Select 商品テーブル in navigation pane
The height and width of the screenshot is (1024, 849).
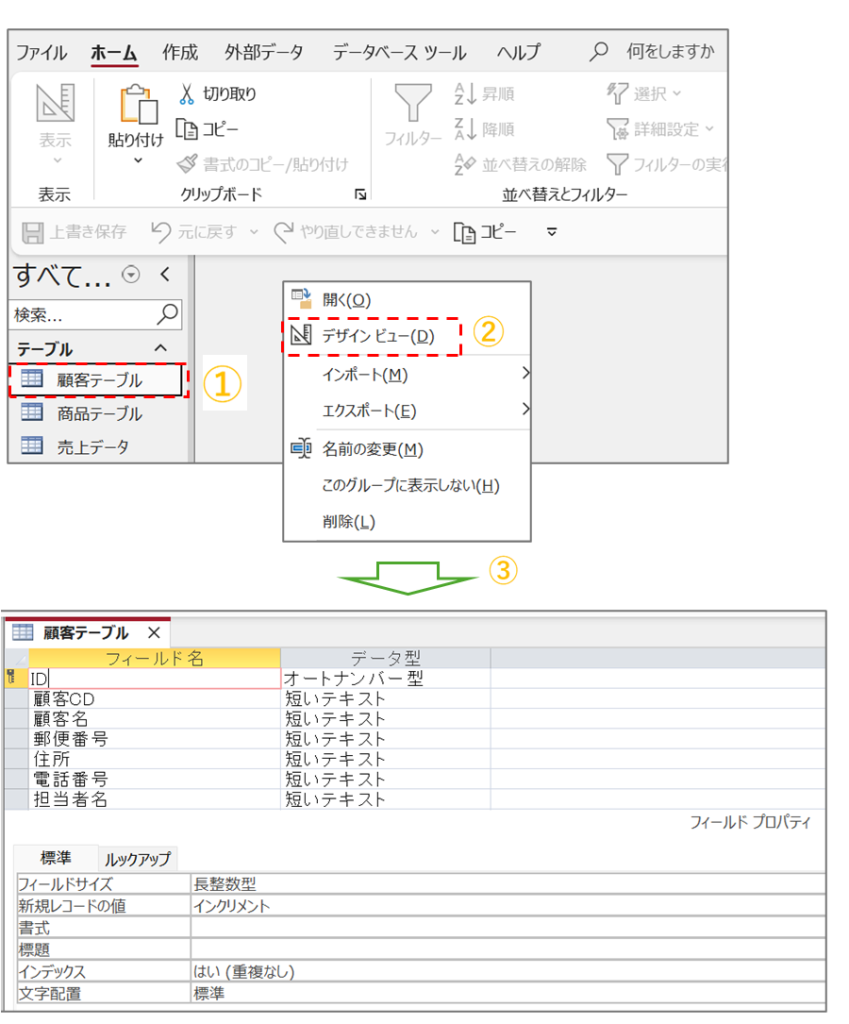99,413
